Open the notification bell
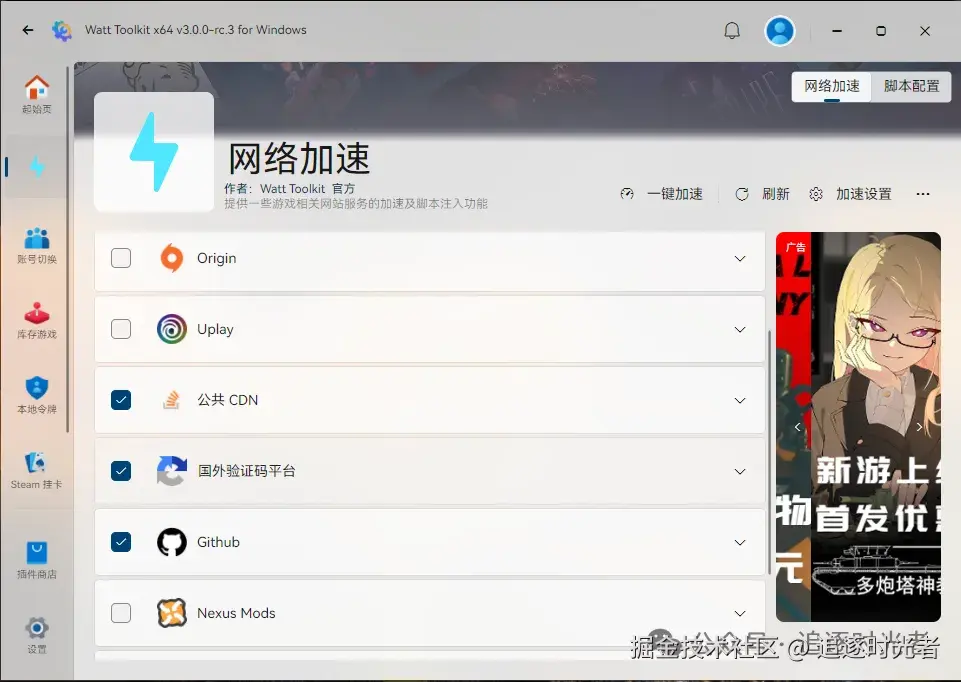This screenshot has width=961, height=682. (x=731, y=30)
